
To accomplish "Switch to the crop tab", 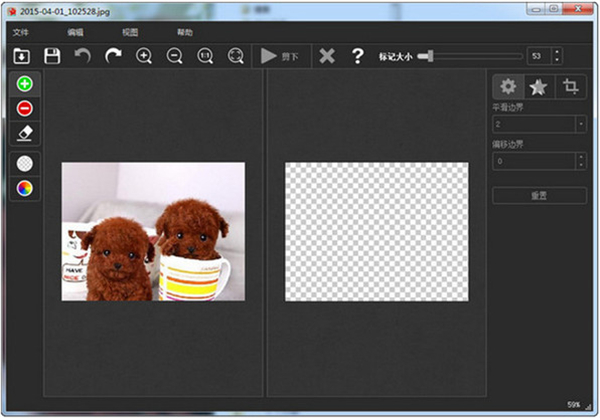I will point(571,87).
